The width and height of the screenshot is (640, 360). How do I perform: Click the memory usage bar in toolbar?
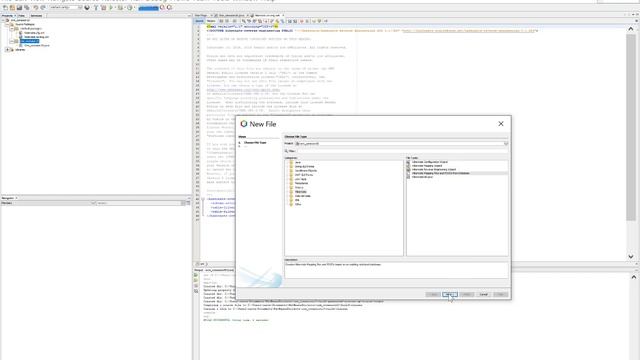148,8
